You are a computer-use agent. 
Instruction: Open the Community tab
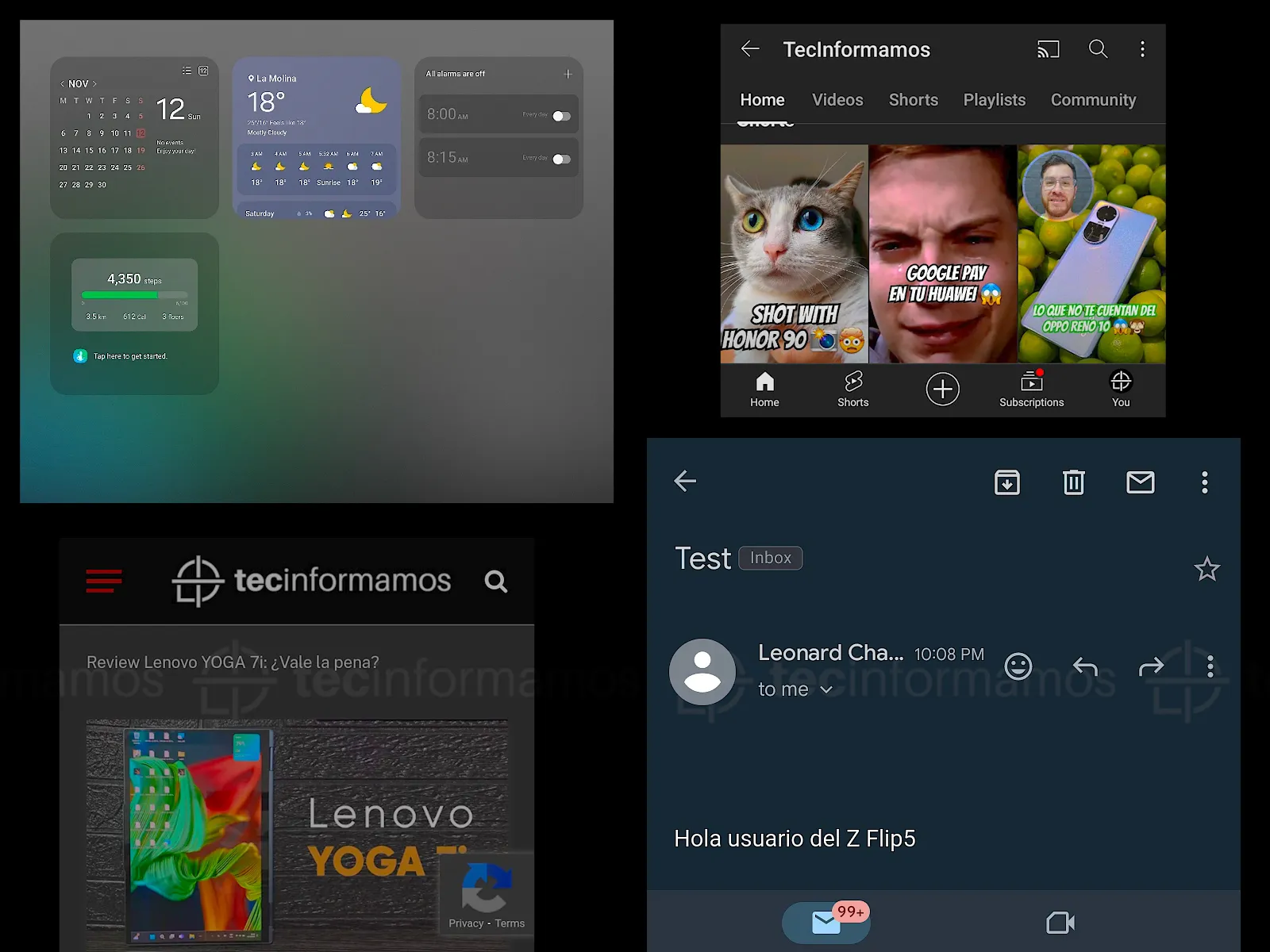click(1093, 100)
